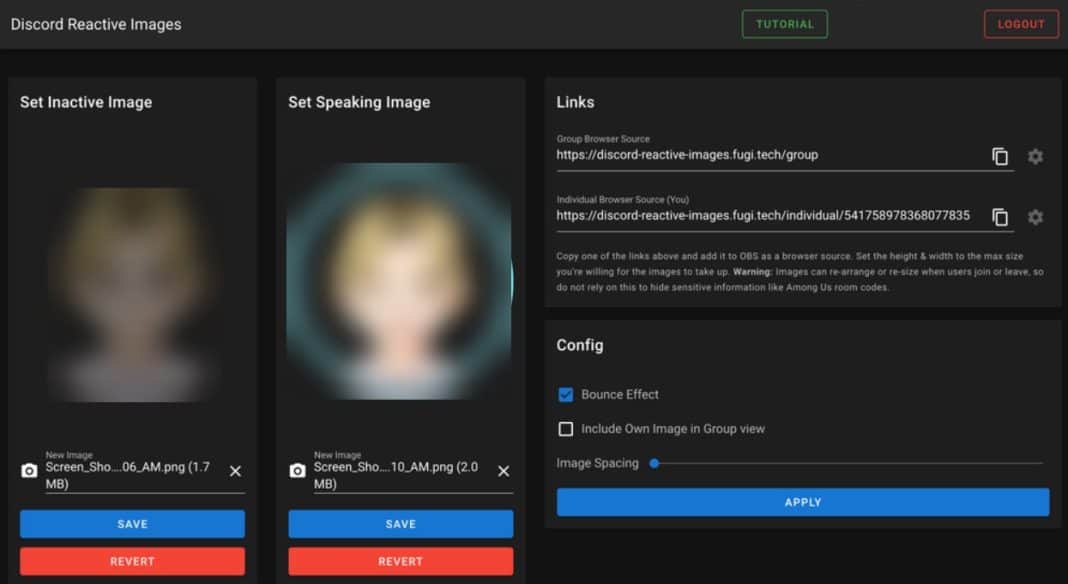Apply the configuration changes
Image resolution: width=1068 pixels, height=584 pixels.
pyautogui.click(x=802, y=502)
